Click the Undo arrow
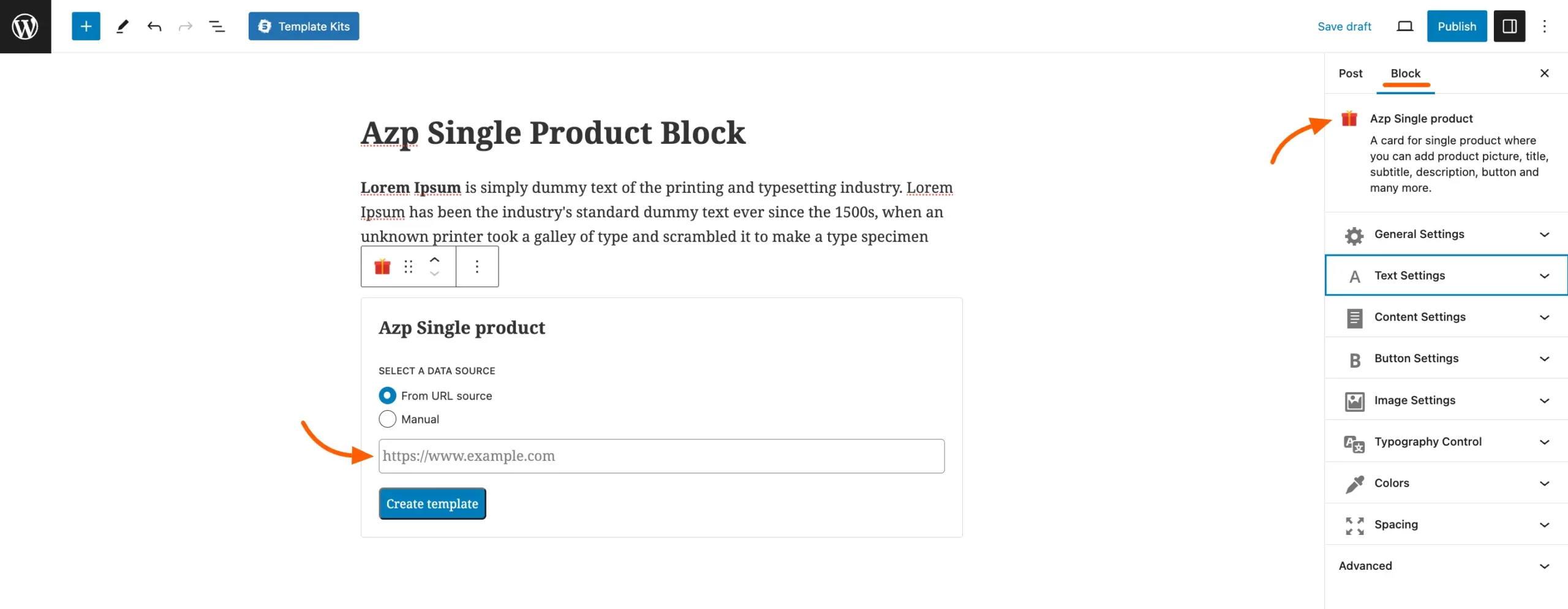 [x=154, y=26]
